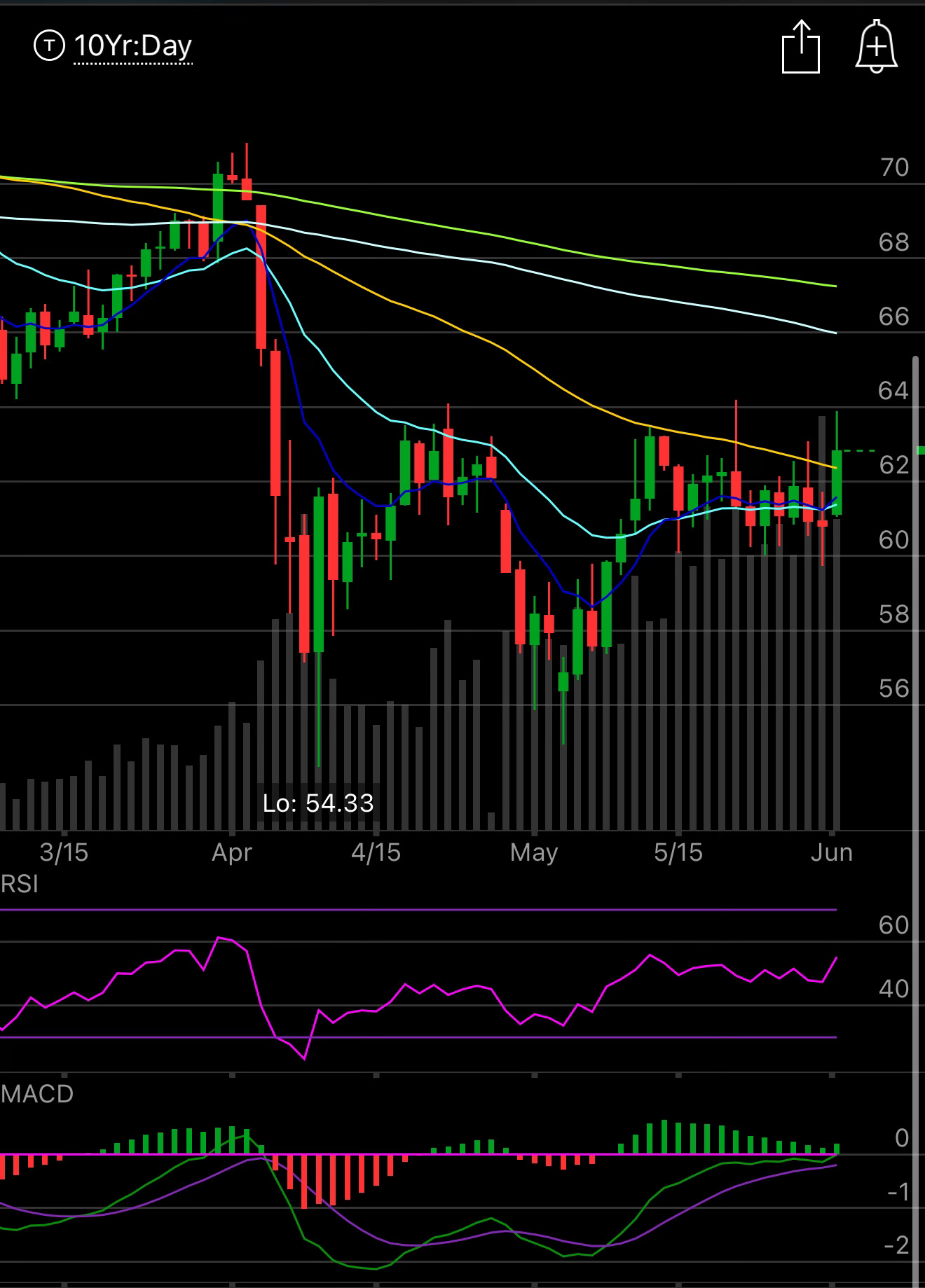Tap the 70 price axis label

(894, 167)
